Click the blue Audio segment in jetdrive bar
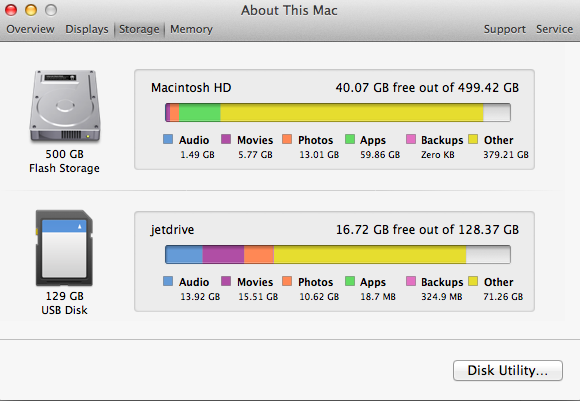This screenshot has height=401, width=580. [184, 255]
